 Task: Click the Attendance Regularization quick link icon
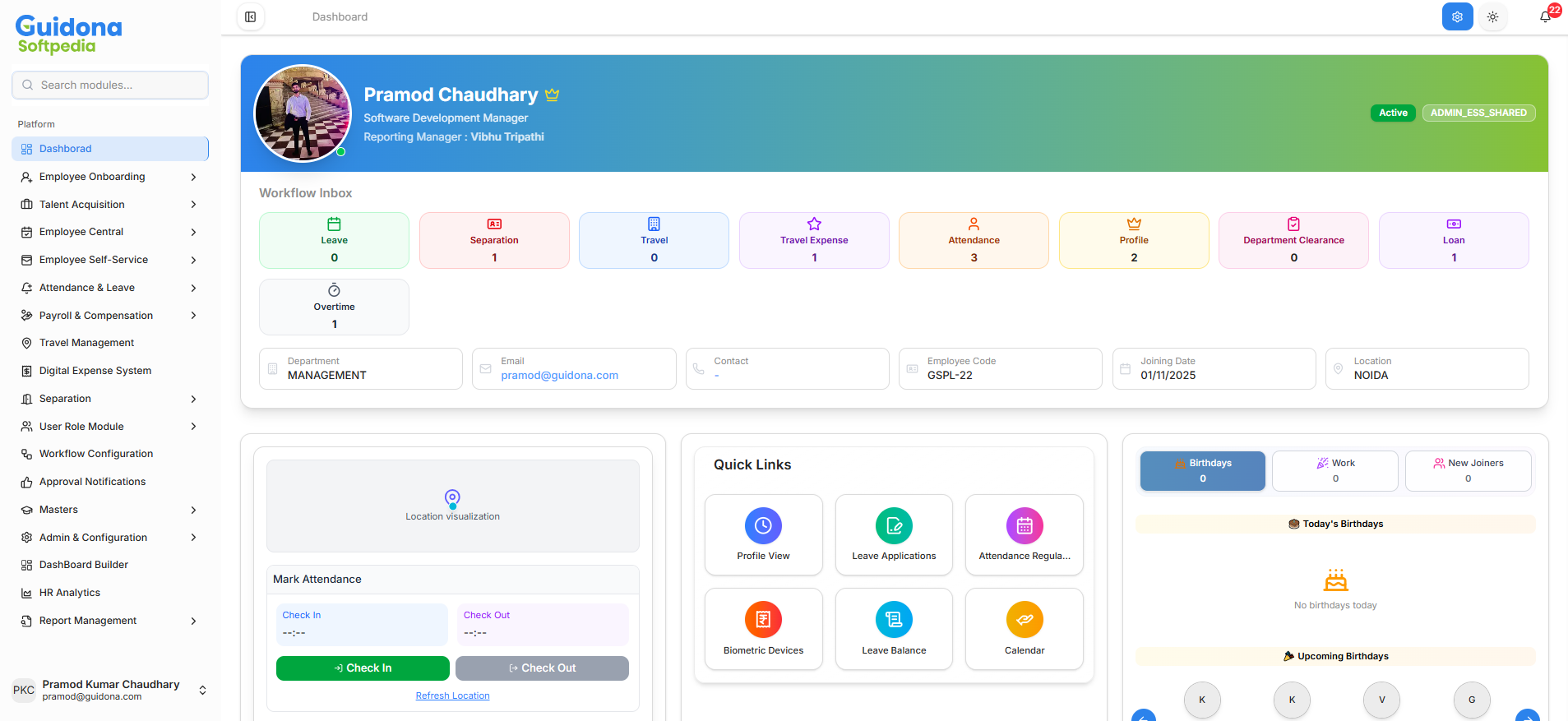(x=1025, y=526)
